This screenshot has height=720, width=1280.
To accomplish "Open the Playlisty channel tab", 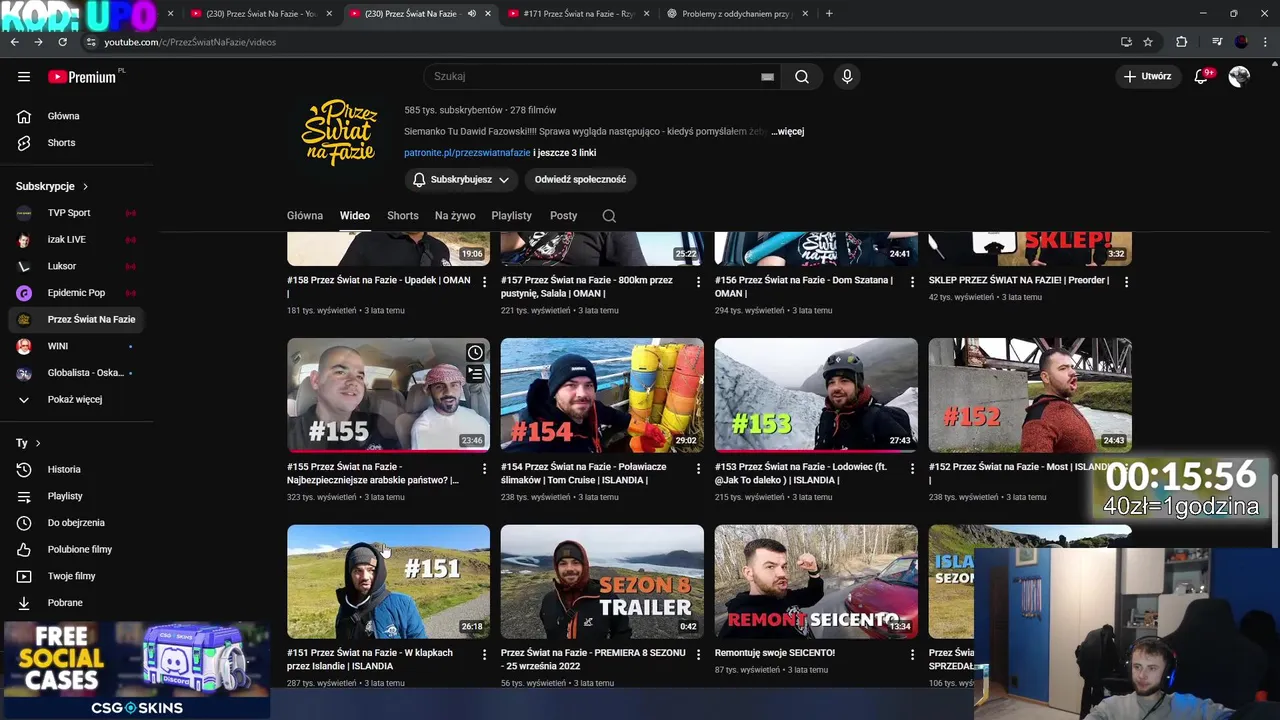I will [511, 215].
